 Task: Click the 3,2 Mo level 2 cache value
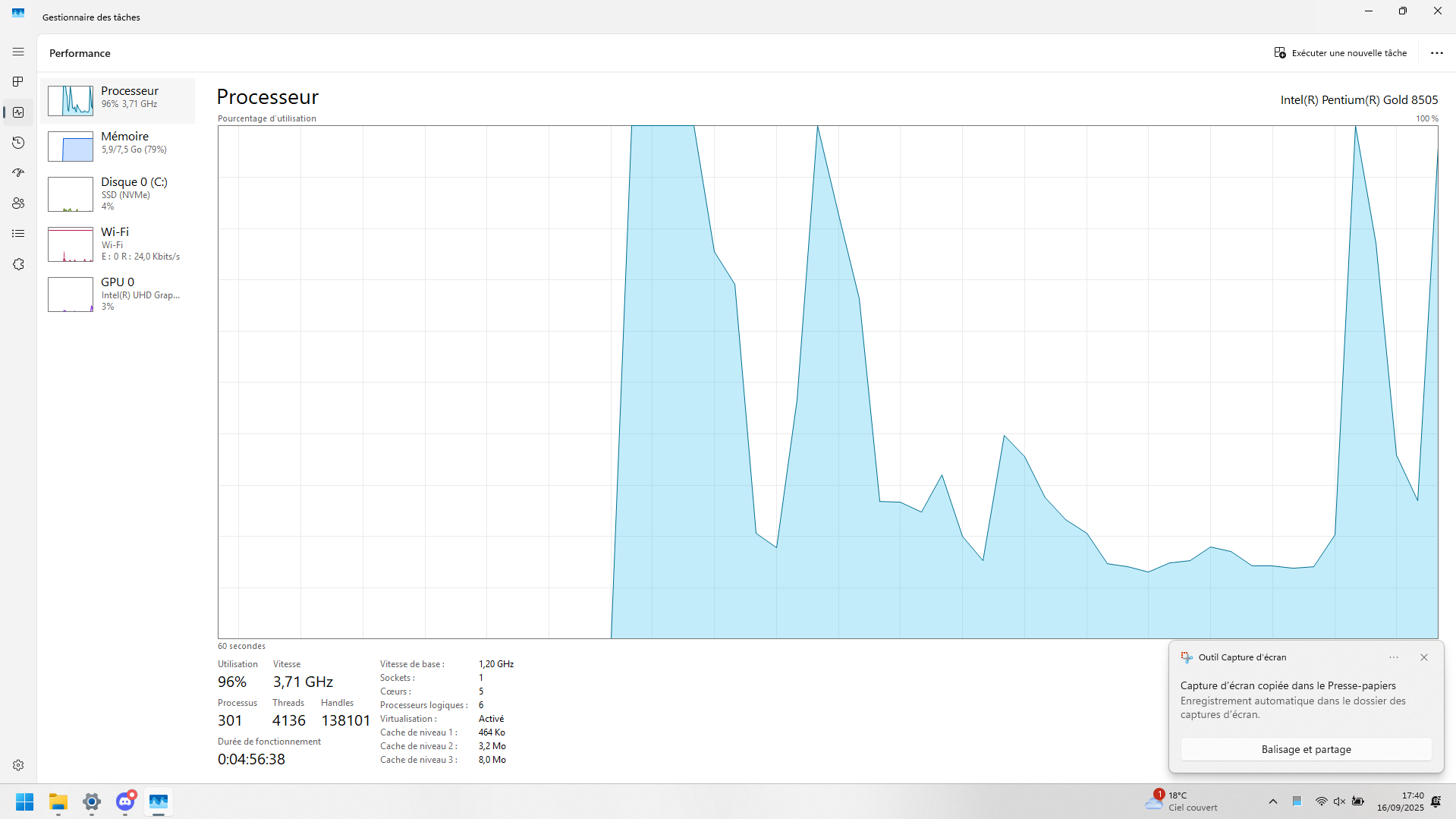click(x=492, y=746)
